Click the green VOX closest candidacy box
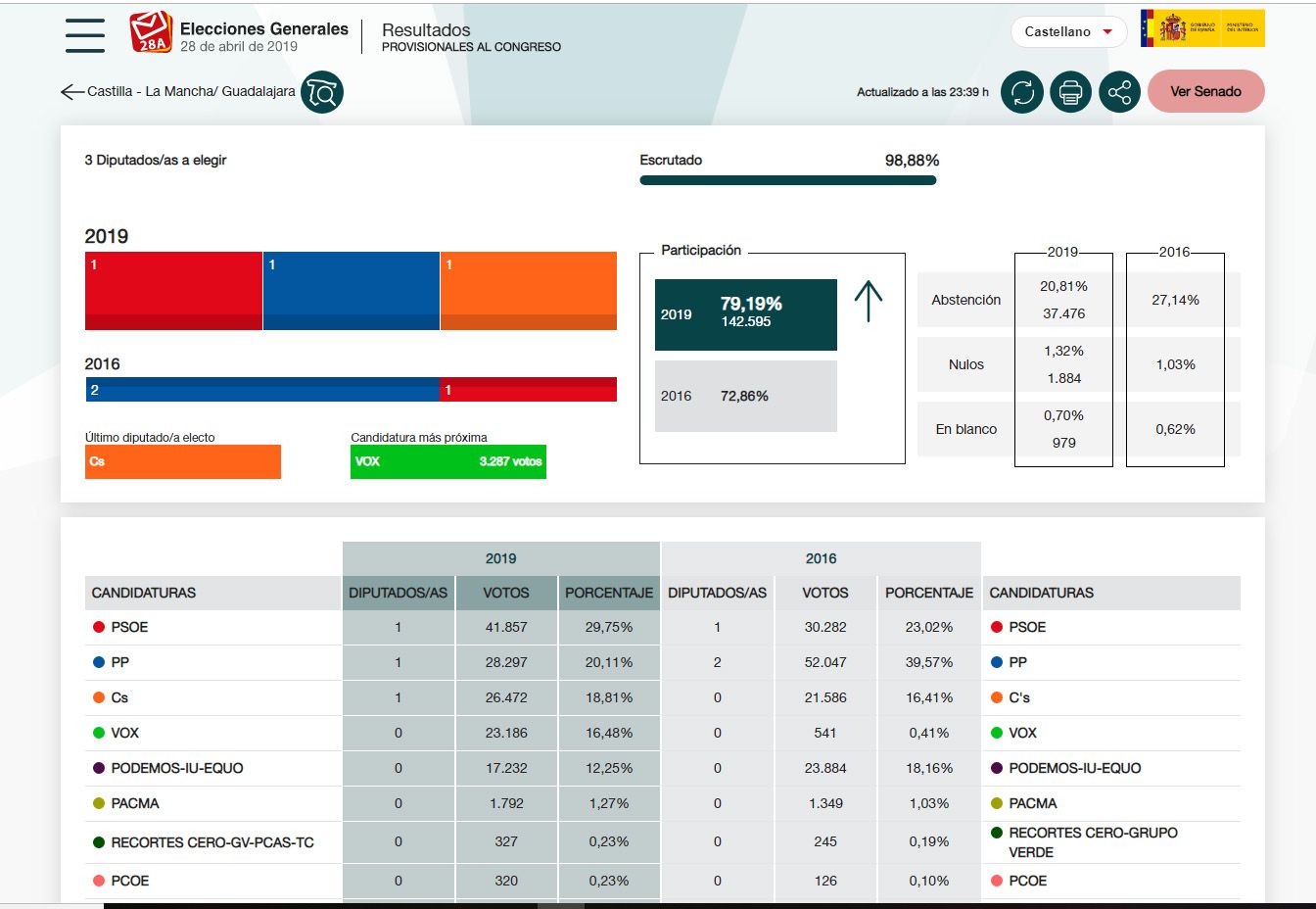 [x=448, y=461]
